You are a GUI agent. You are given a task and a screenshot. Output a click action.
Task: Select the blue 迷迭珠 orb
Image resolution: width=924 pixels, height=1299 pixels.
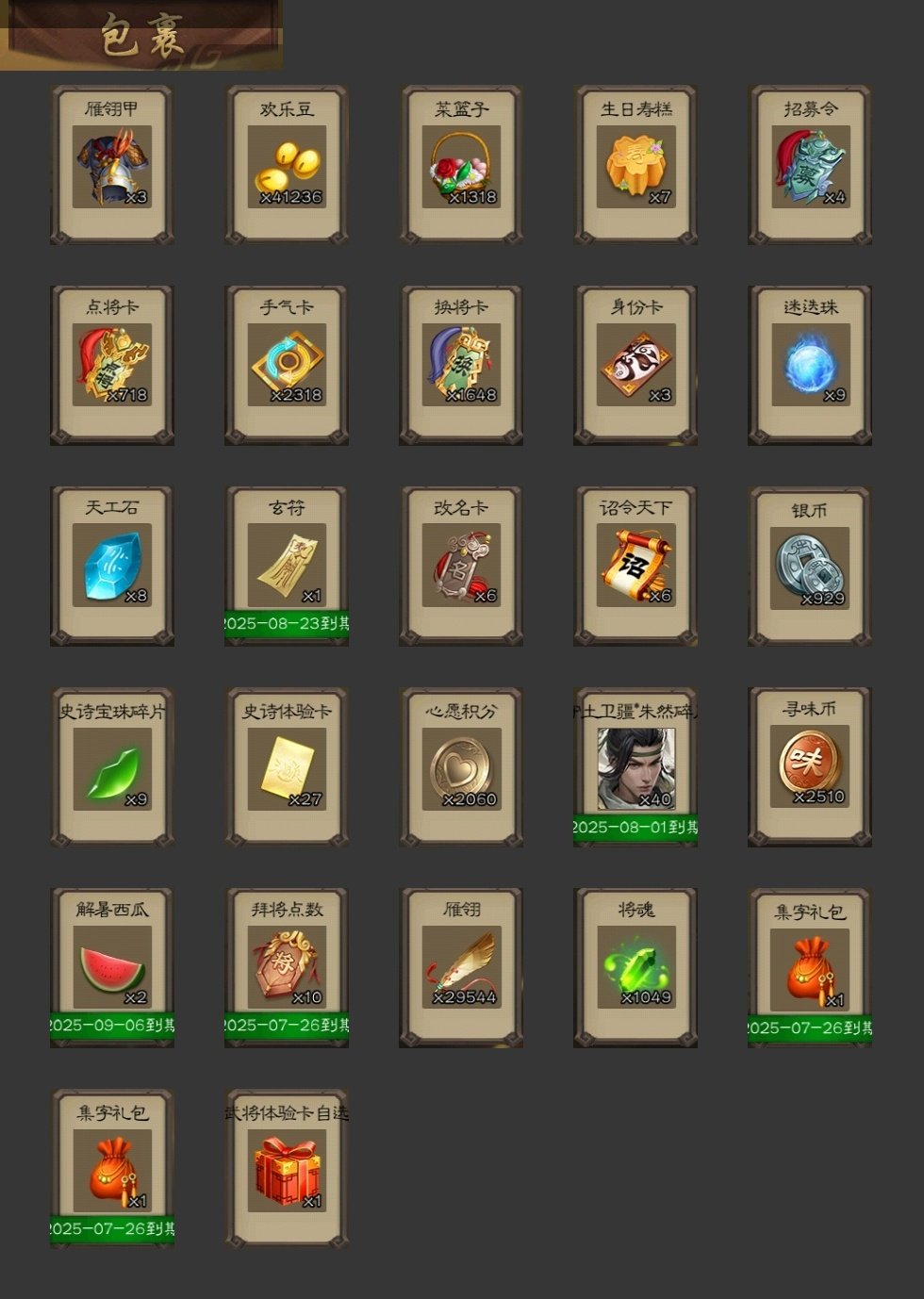(x=810, y=365)
